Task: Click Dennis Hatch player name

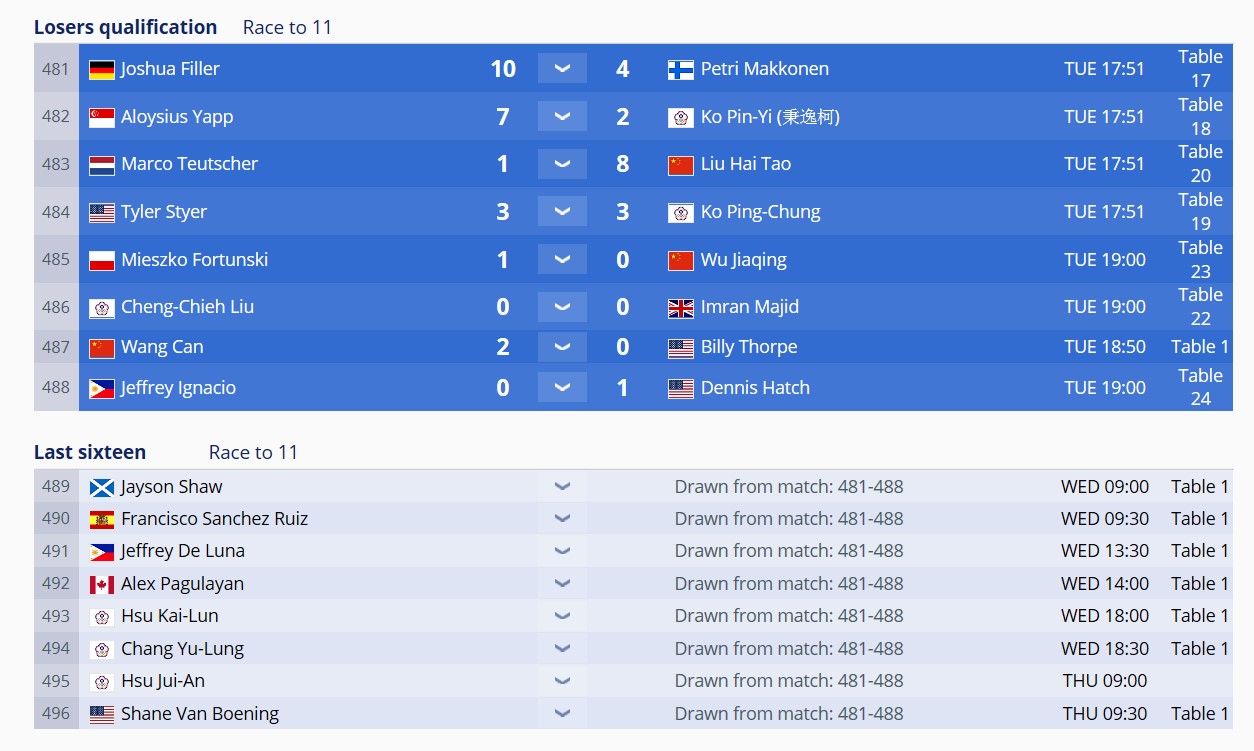Action: 755,388
